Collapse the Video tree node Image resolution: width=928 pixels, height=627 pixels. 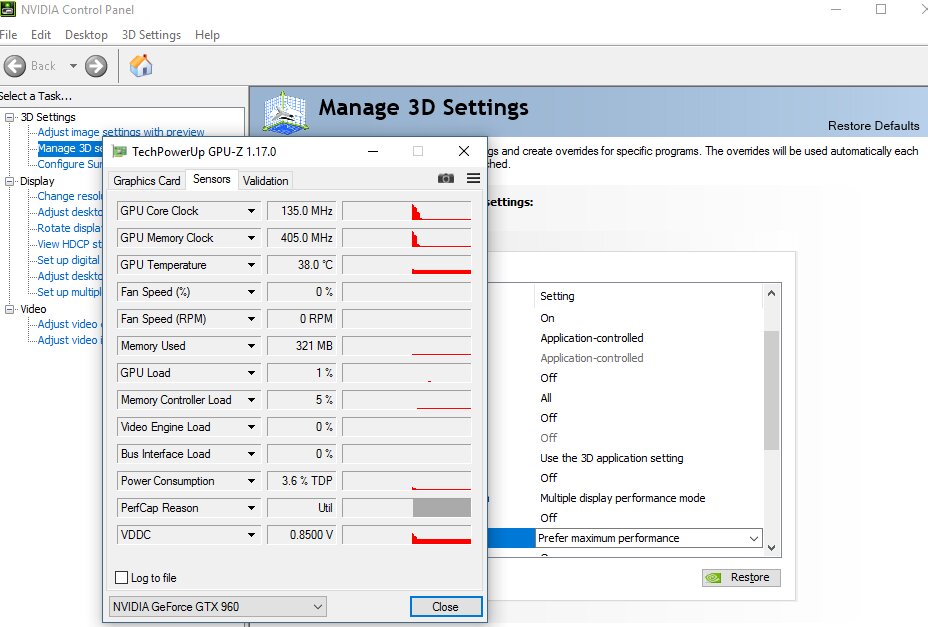[9, 309]
